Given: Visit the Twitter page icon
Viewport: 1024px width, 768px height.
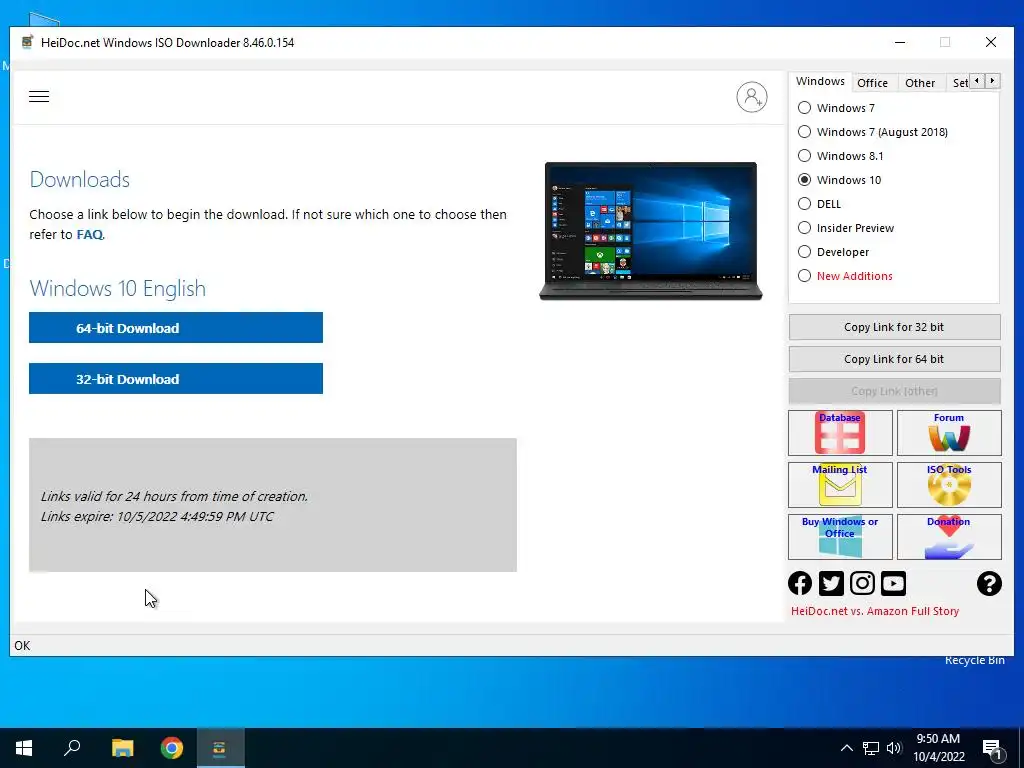Looking at the screenshot, I should (831, 583).
